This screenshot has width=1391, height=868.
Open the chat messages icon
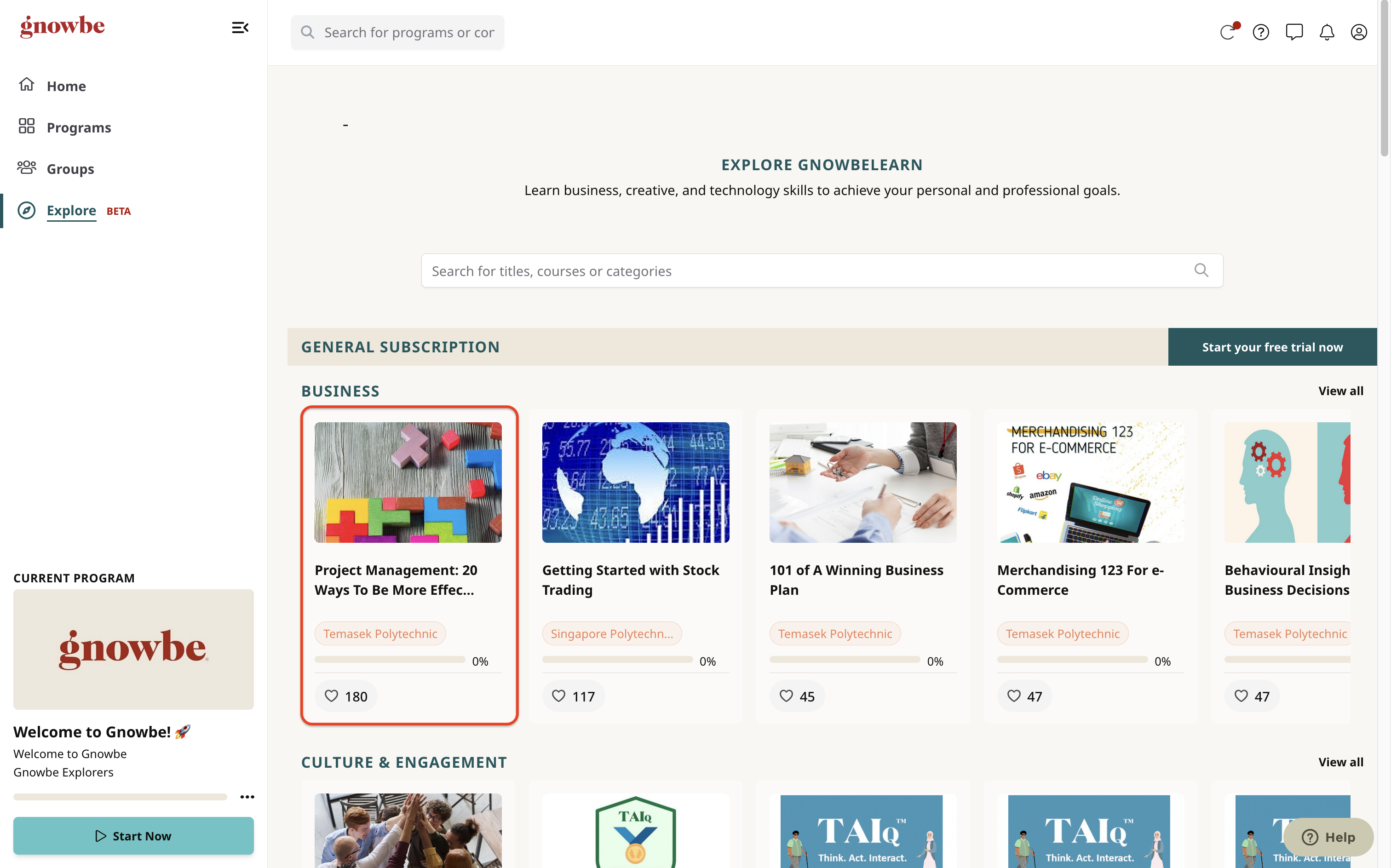(x=1294, y=32)
